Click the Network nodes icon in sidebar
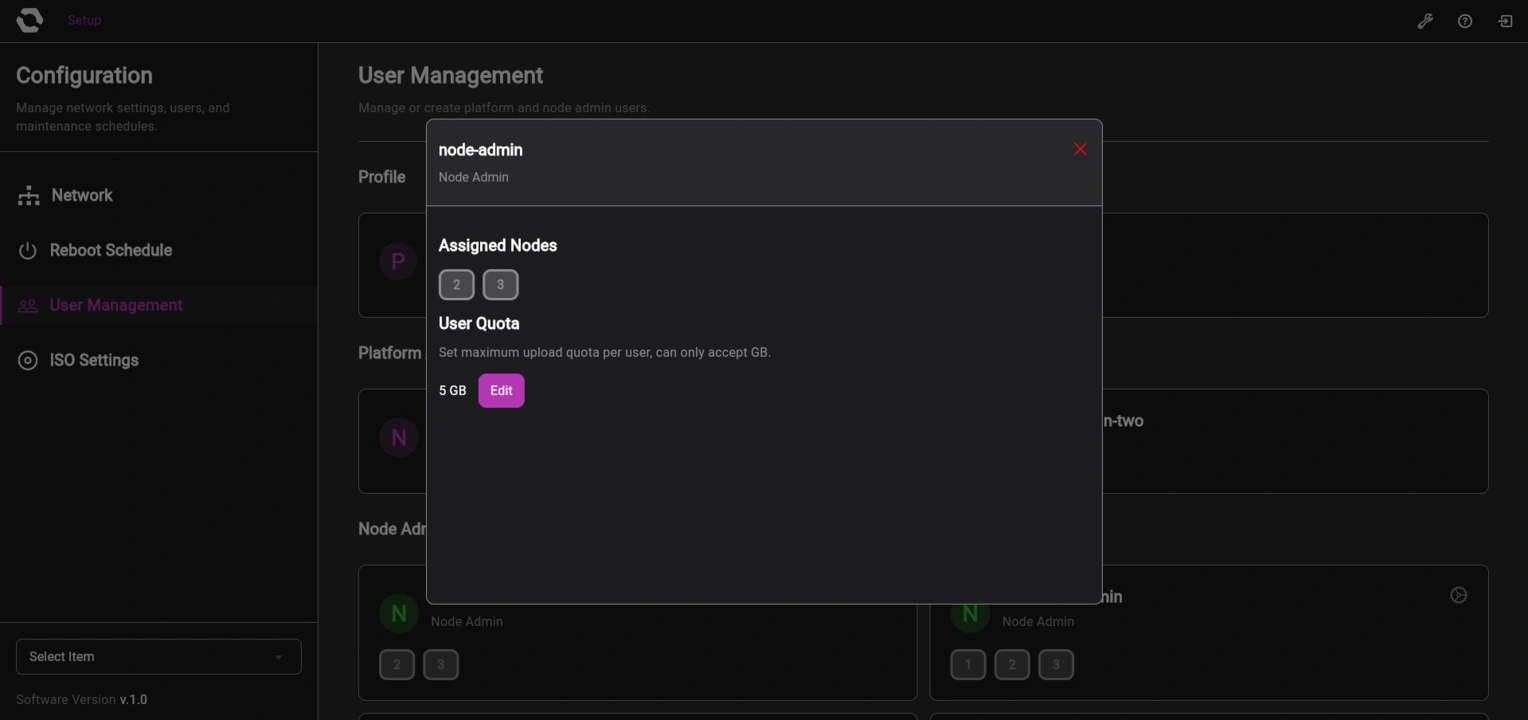Screen dimensions: 1528x720 28,195
